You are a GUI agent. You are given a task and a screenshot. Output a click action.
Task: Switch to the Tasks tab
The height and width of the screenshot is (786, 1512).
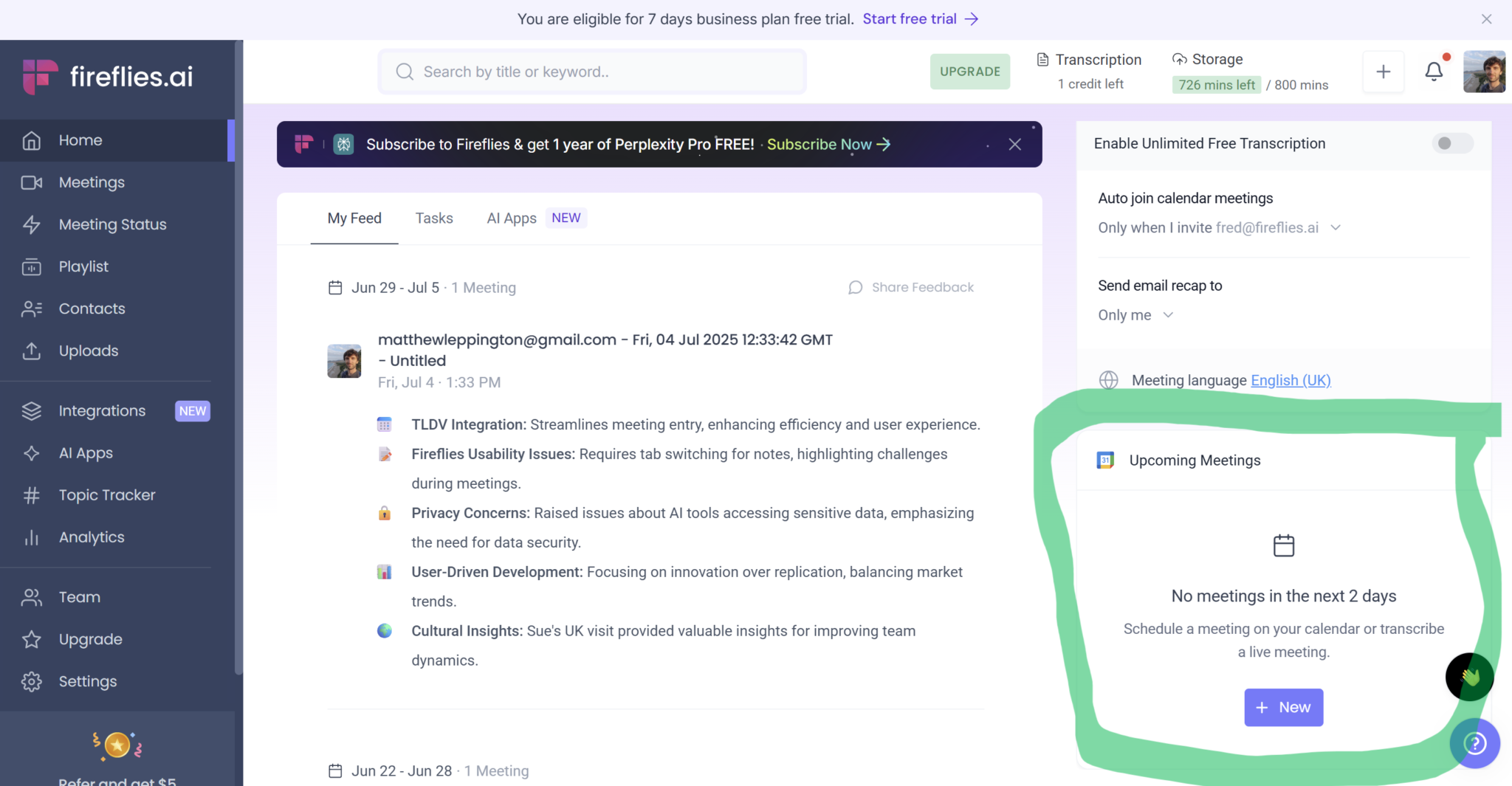tap(434, 218)
